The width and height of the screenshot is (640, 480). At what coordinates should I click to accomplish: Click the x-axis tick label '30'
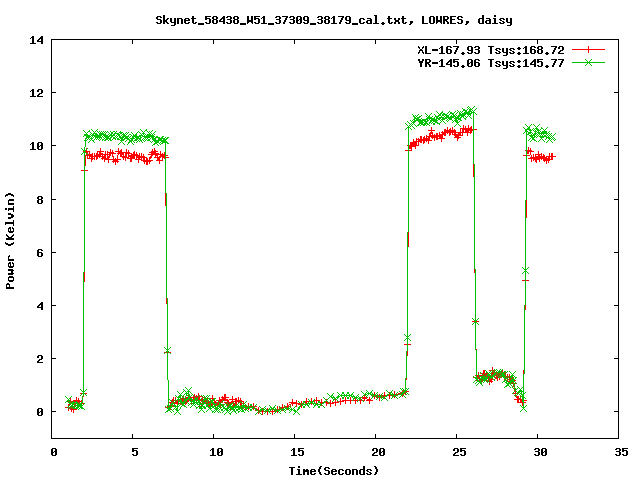(540, 452)
